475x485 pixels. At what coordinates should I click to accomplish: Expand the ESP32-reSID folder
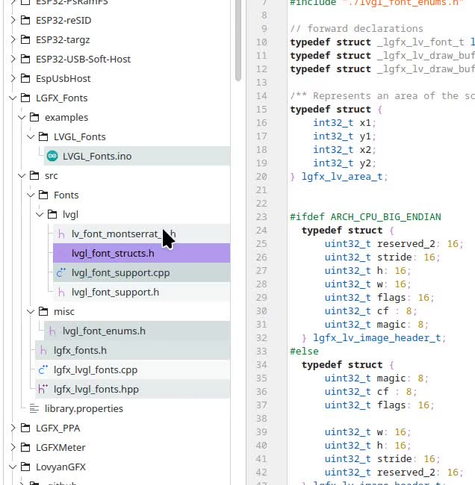coord(13,20)
